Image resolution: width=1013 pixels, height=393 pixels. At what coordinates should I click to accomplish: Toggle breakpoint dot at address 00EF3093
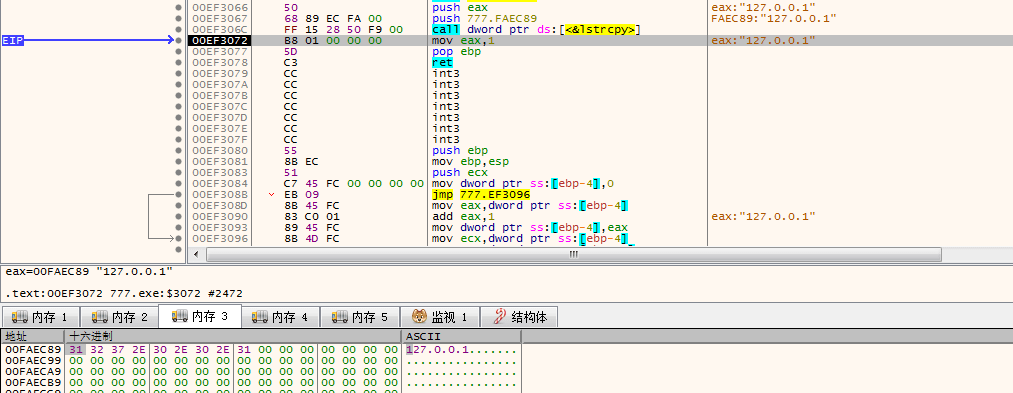pyautogui.click(x=178, y=228)
